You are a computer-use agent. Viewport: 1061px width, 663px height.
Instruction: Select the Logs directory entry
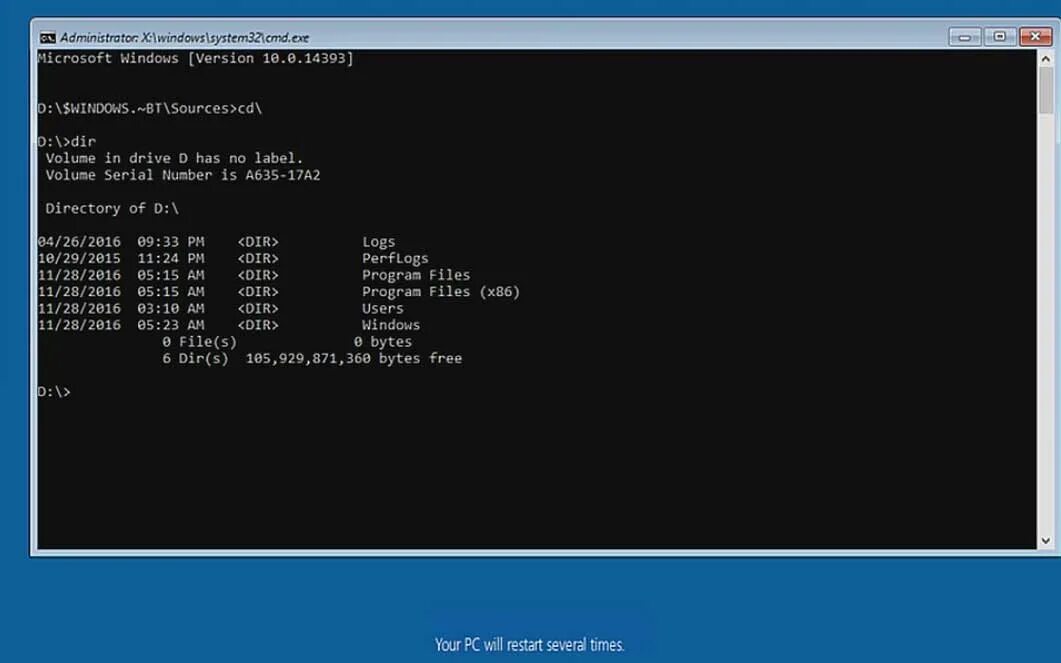pos(380,241)
